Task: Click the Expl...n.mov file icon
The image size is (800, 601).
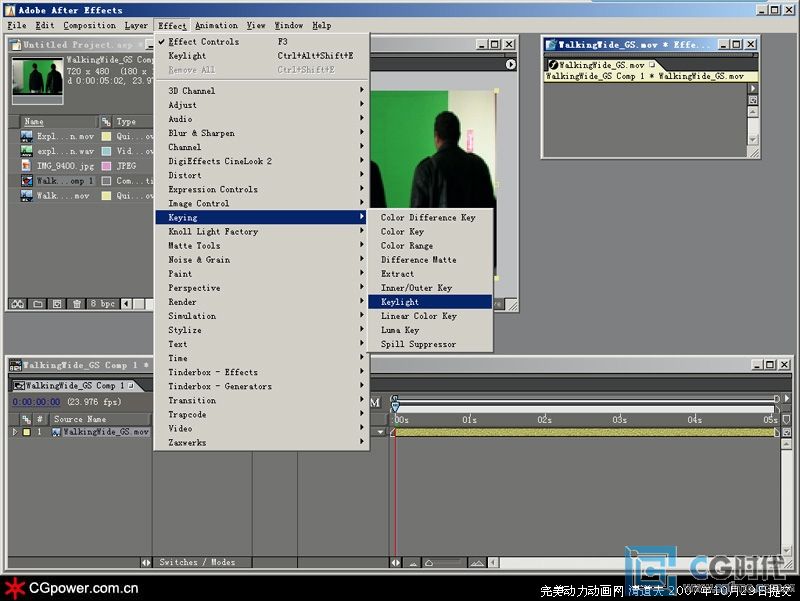Action: pos(27,136)
